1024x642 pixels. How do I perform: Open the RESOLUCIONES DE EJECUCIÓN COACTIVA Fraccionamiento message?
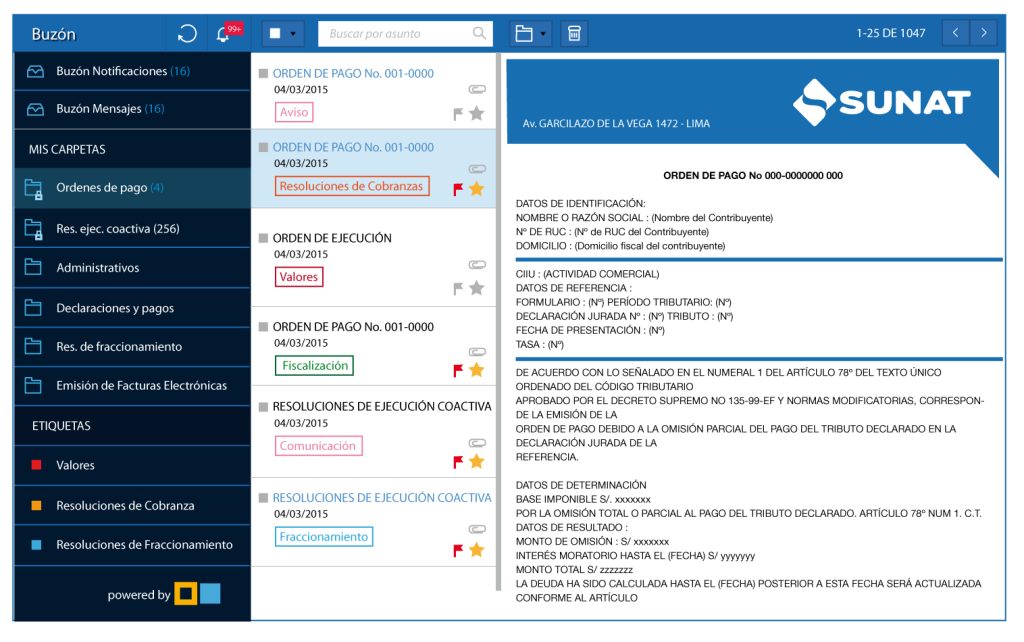pyautogui.click(x=381, y=498)
